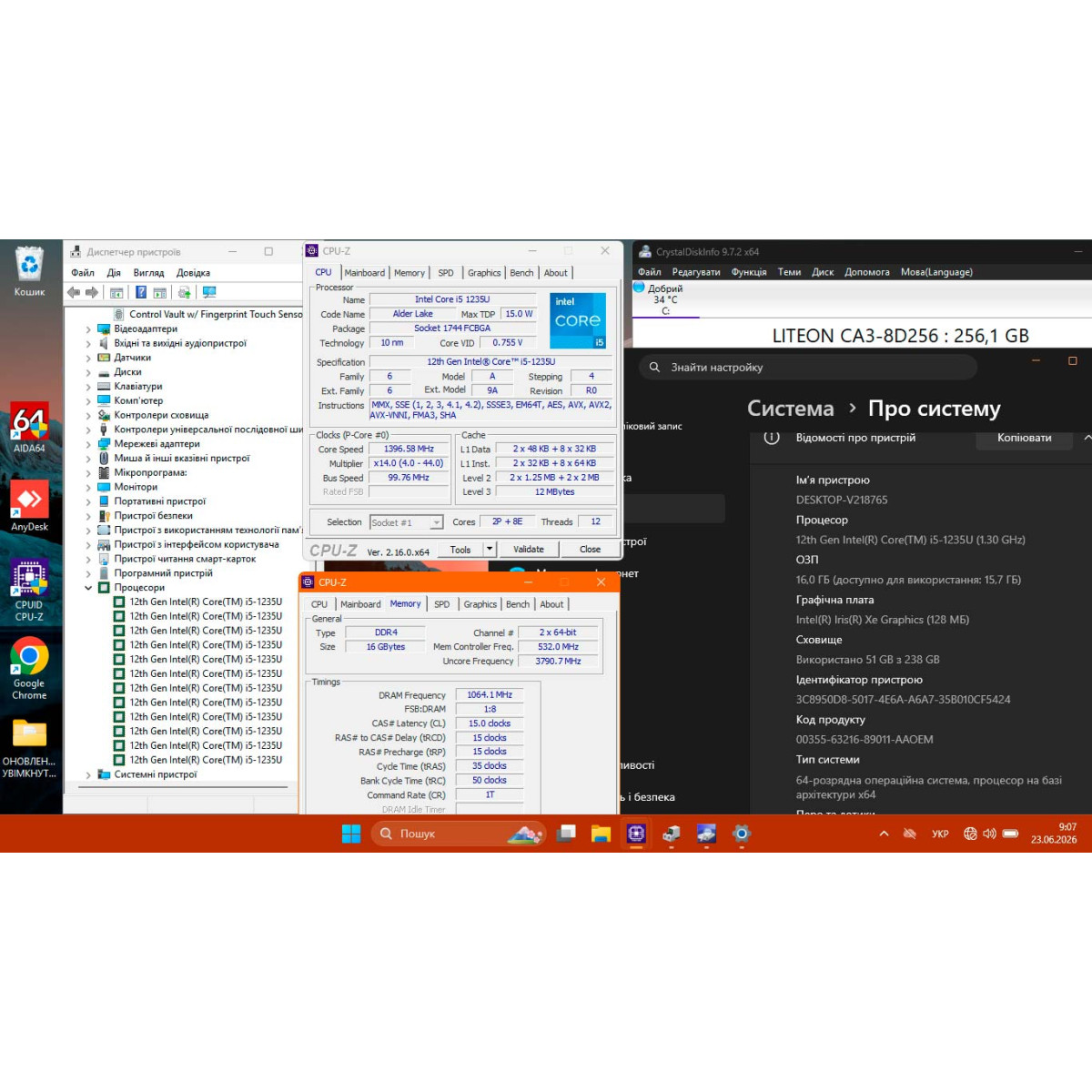Screen dimensions: 1092x1092
Task: Open File Explorer from the taskbar
Action: [601, 833]
